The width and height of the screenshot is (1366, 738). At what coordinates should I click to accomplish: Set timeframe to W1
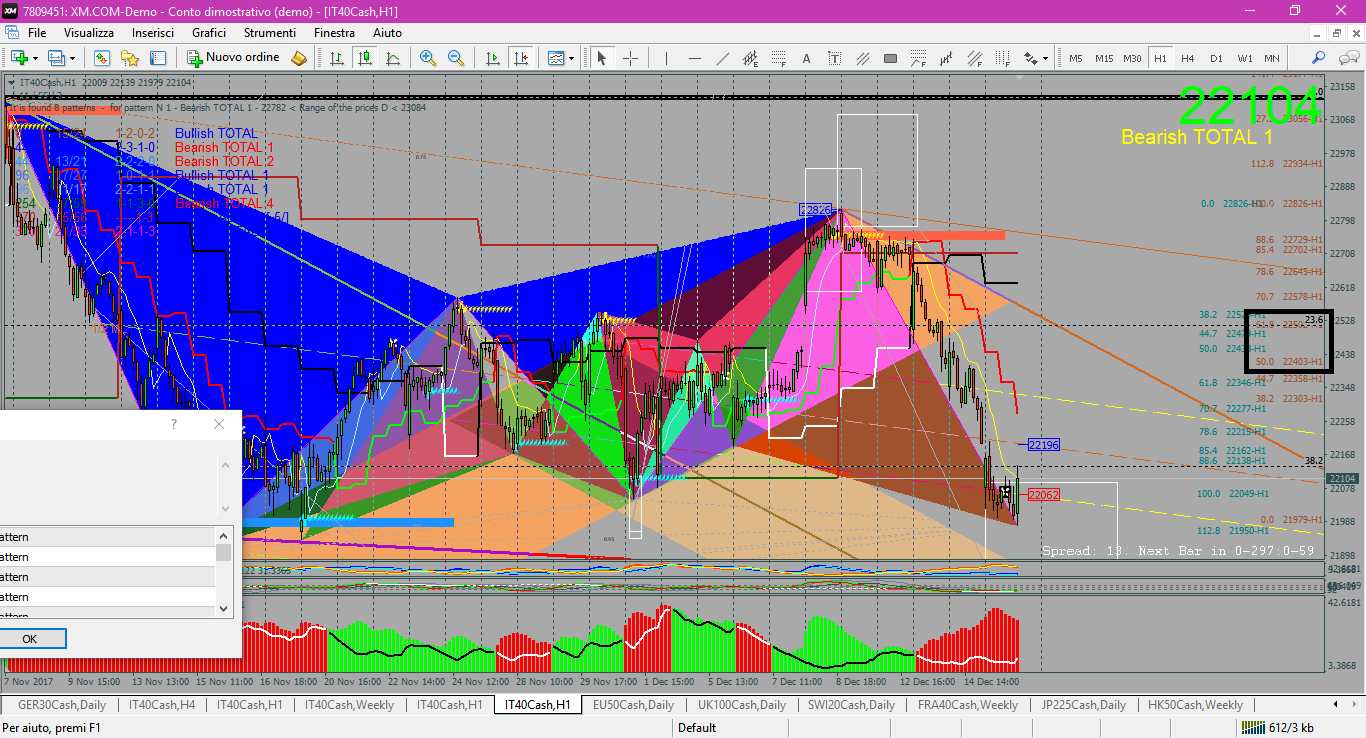click(1244, 58)
